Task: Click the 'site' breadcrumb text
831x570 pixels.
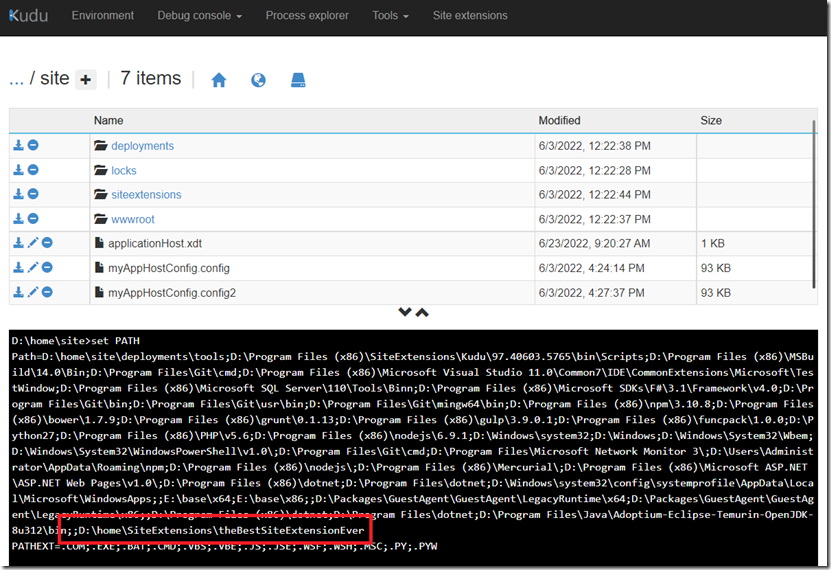Action: click(55, 78)
